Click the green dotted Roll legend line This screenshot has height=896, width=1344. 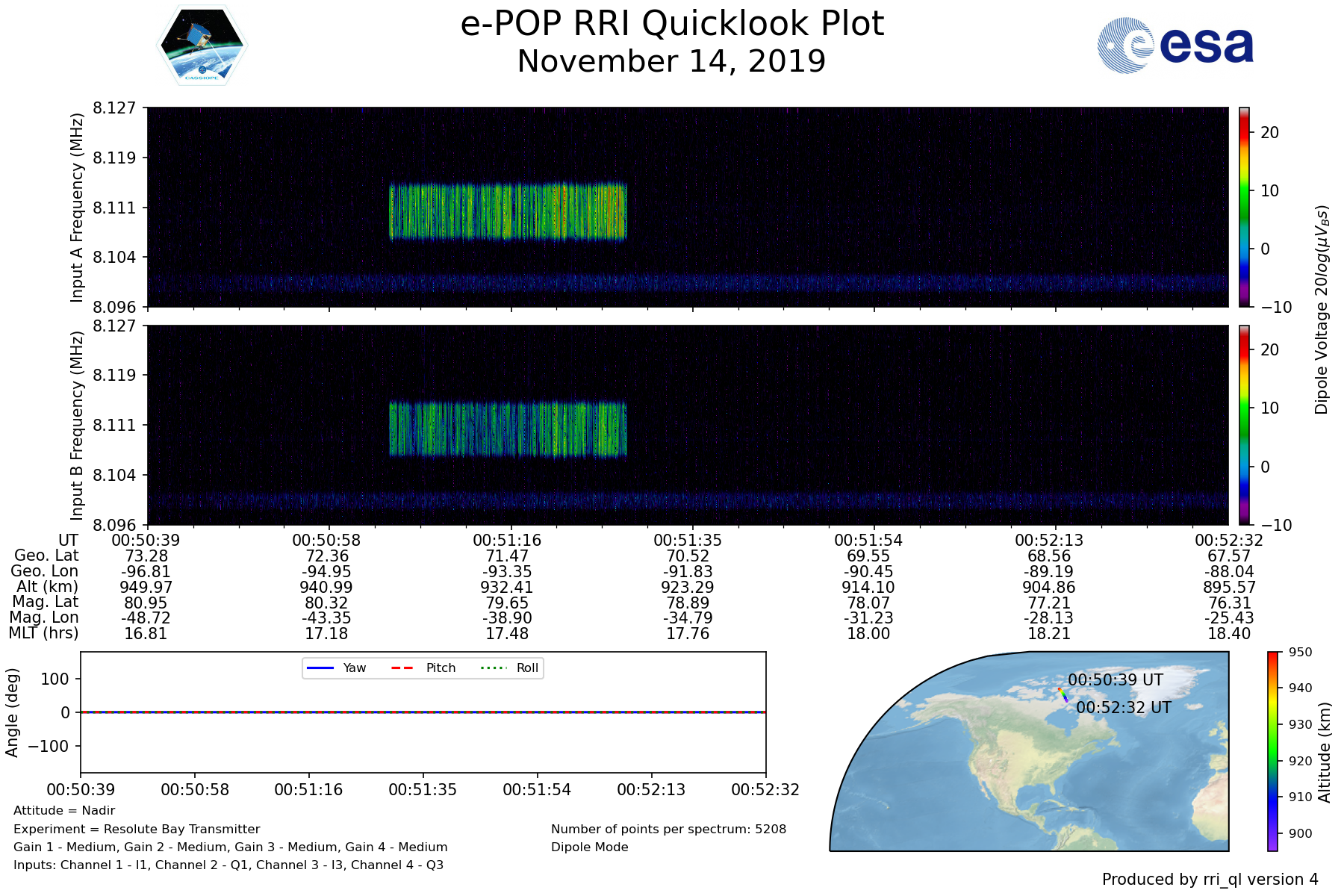point(493,668)
